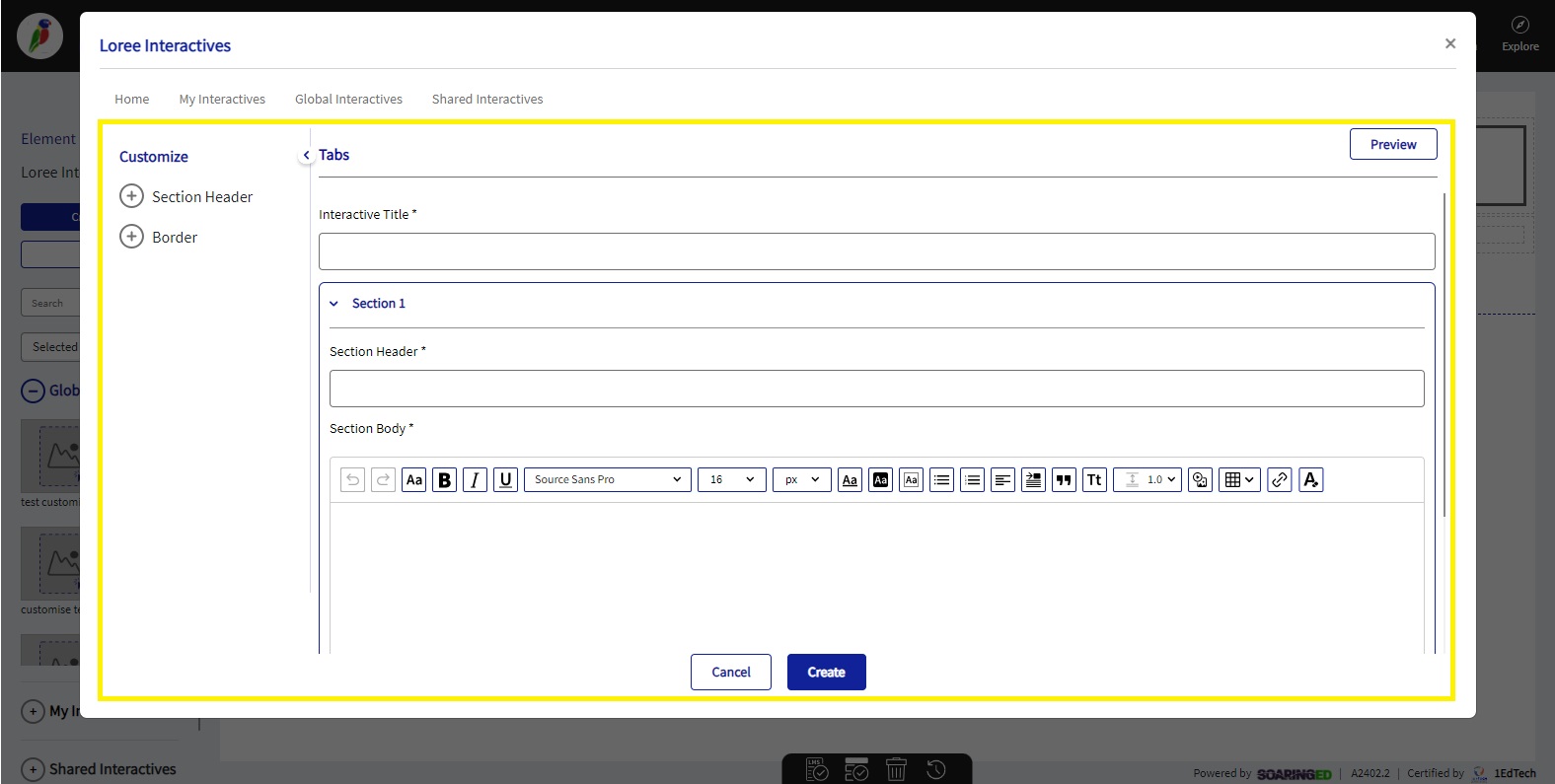Click the trash icon in bottom bar
1555x784 pixels.
(x=896, y=769)
